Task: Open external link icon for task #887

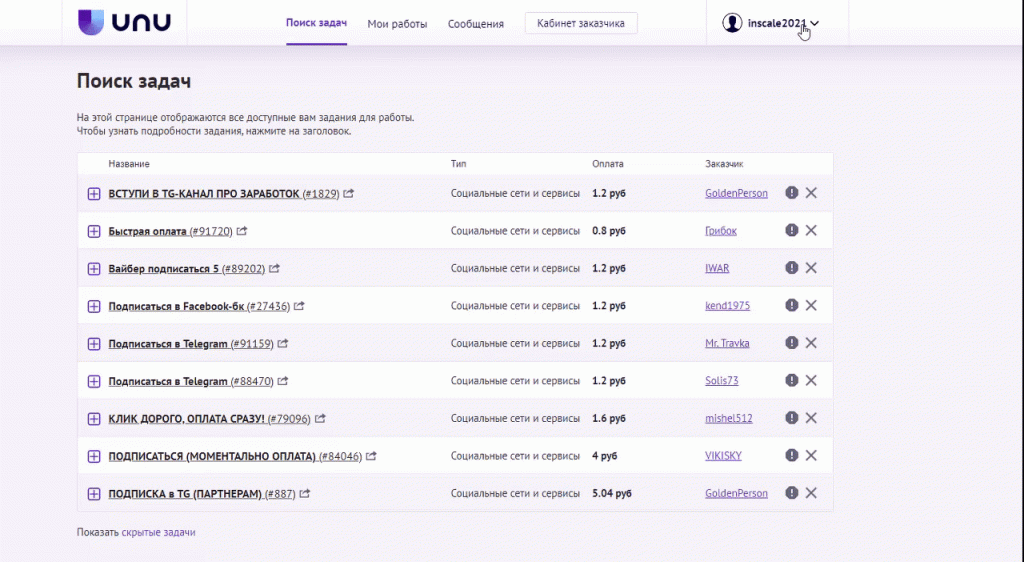Action: click(x=305, y=494)
